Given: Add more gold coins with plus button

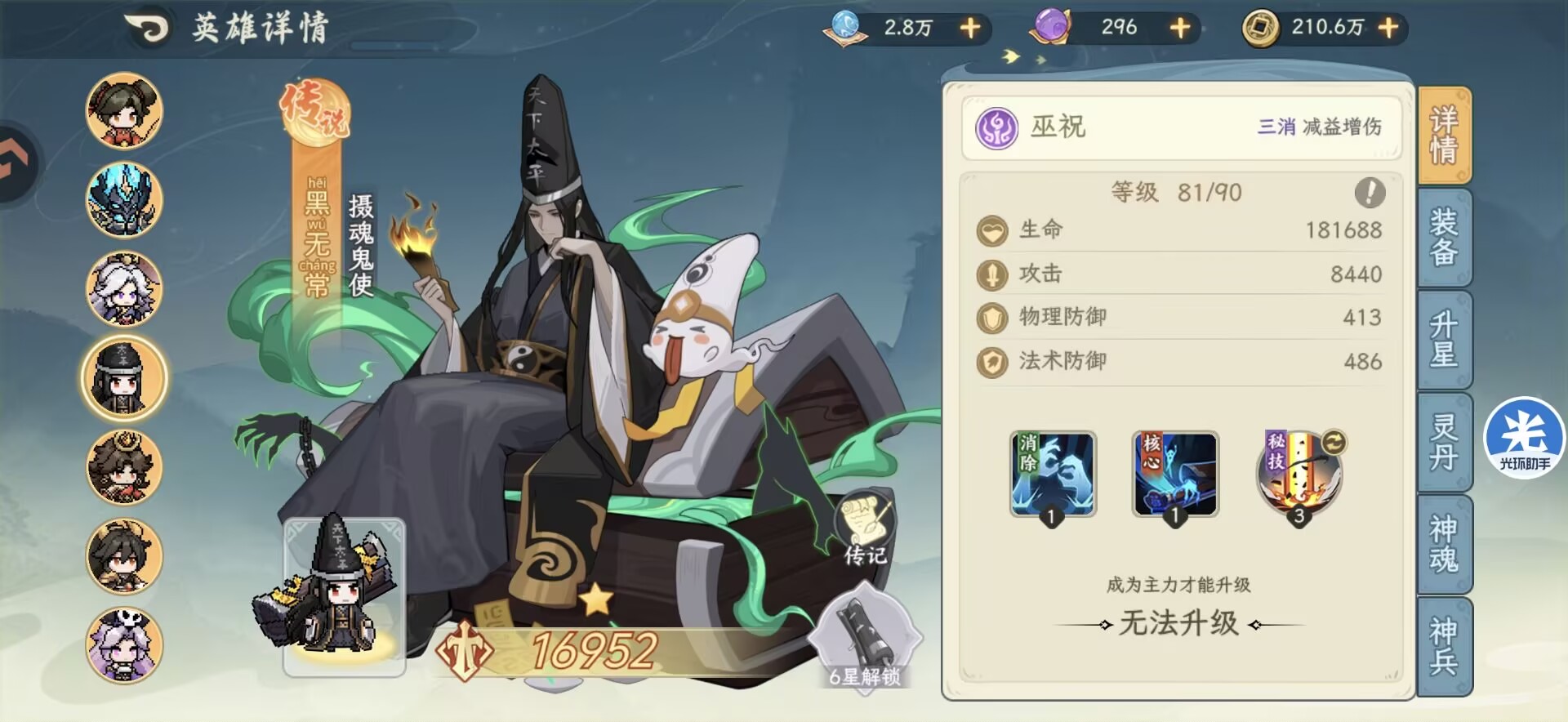Looking at the screenshot, I should coord(1388,28).
